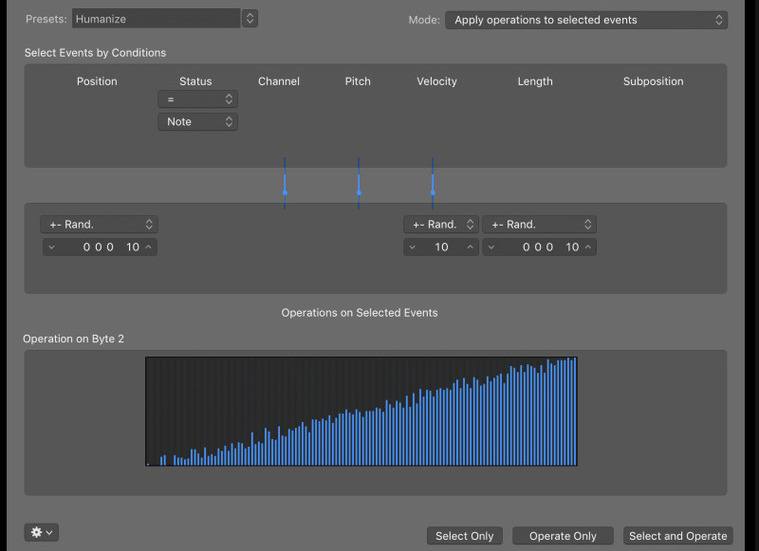Click the Select Events by Conditions label
Screen dimensions: 759x551
95,53
